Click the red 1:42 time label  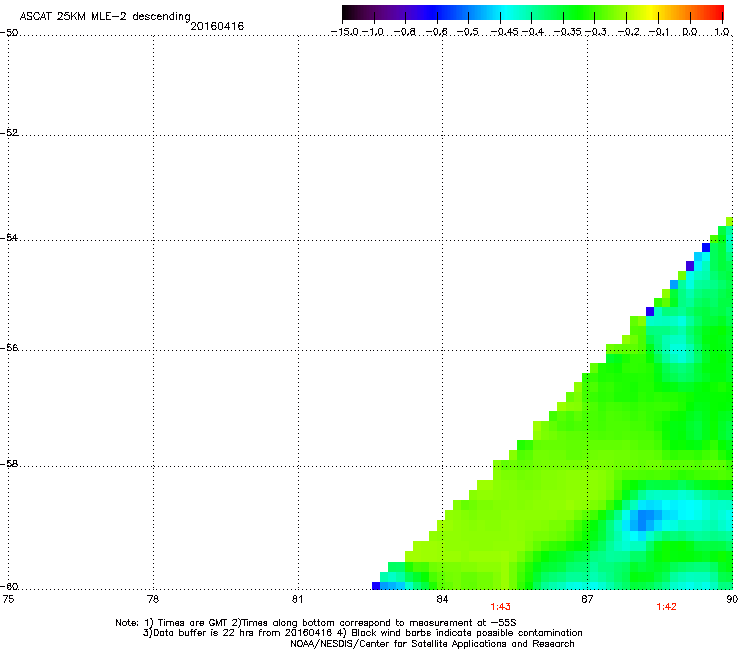tap(666, 607)
